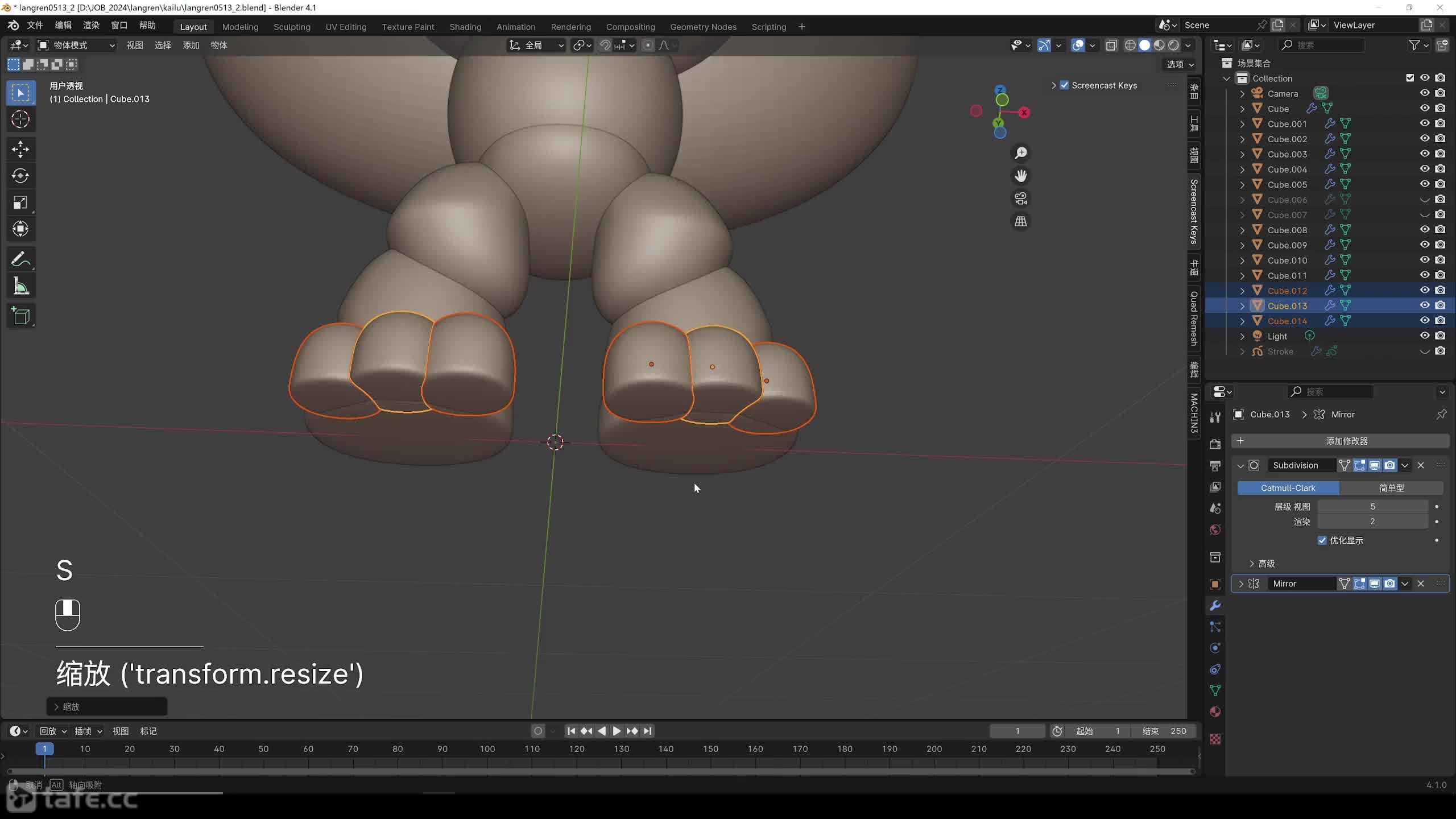The image size is (1456, 819).
Task: Expand the Mirror modifier panel
Action: (x=1240, y=584)
